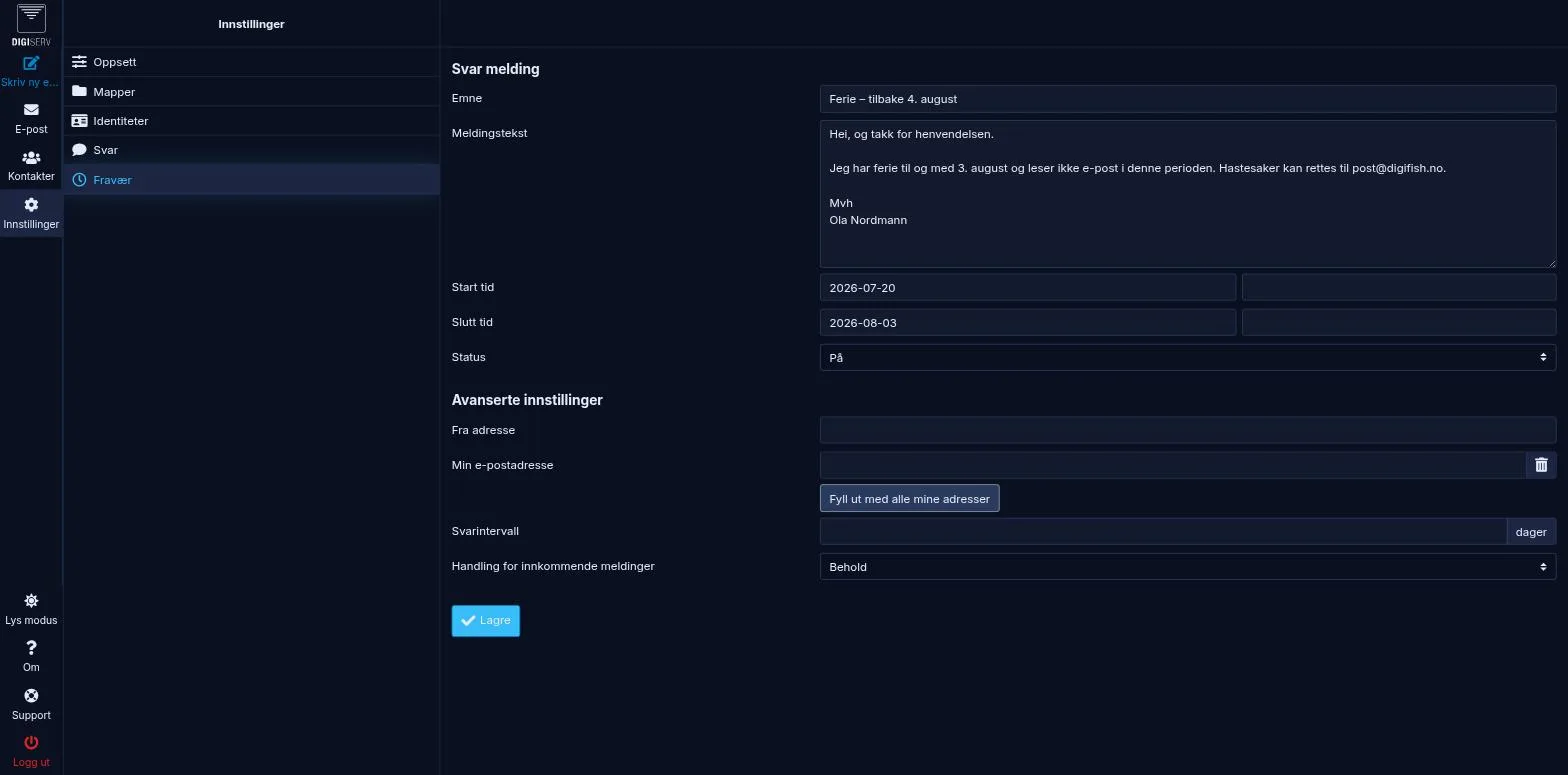The width and height of the screenshot is (1568, 775).
Task: Click resize handle of Meldingstekst area
Action: (x=1551, y=263)
